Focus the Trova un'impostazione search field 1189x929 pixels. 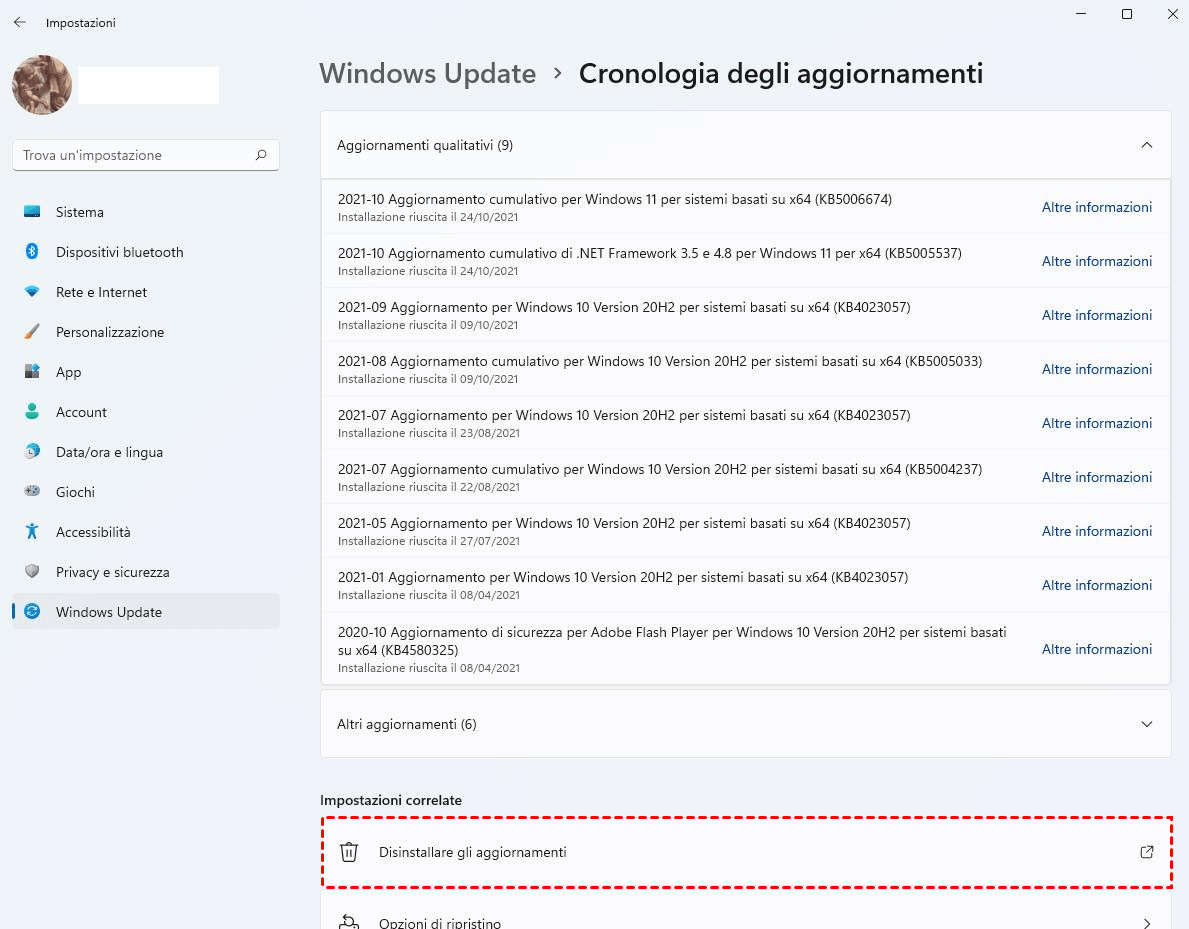coord(135,155)
